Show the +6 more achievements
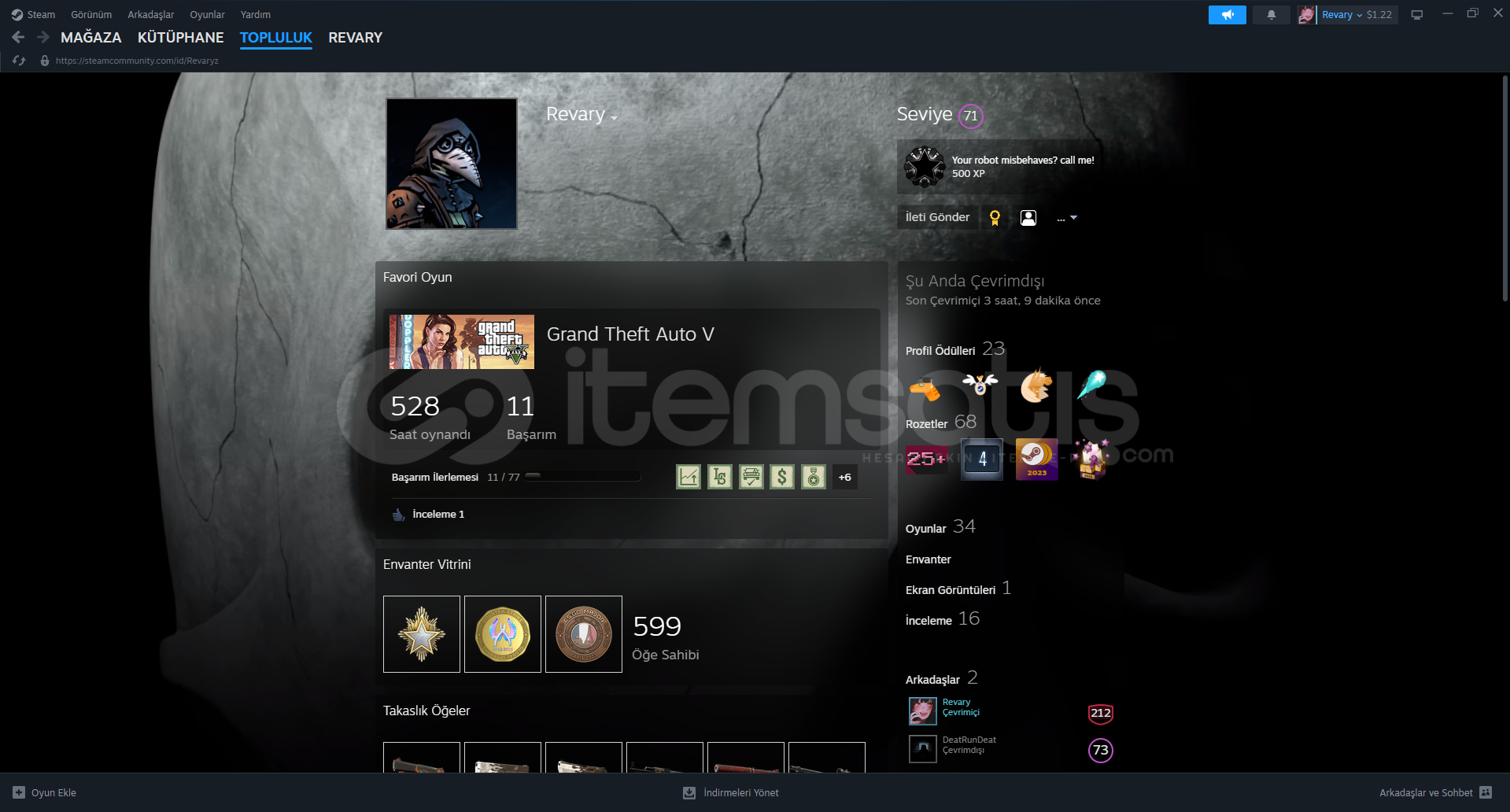1510x812 pixels. point(845,477)
